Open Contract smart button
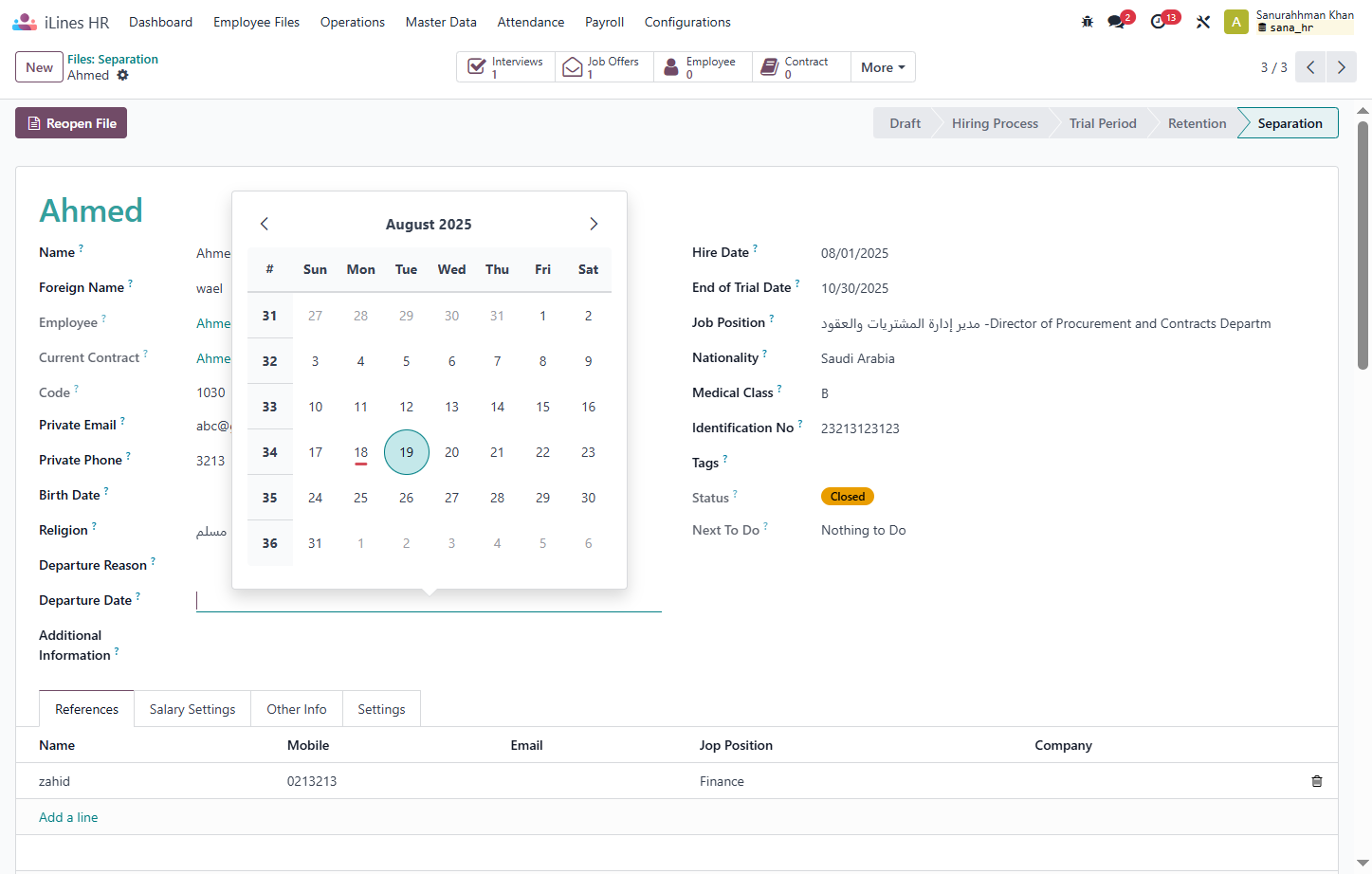This screenshot has width=1372, height=874. (802, 67)
